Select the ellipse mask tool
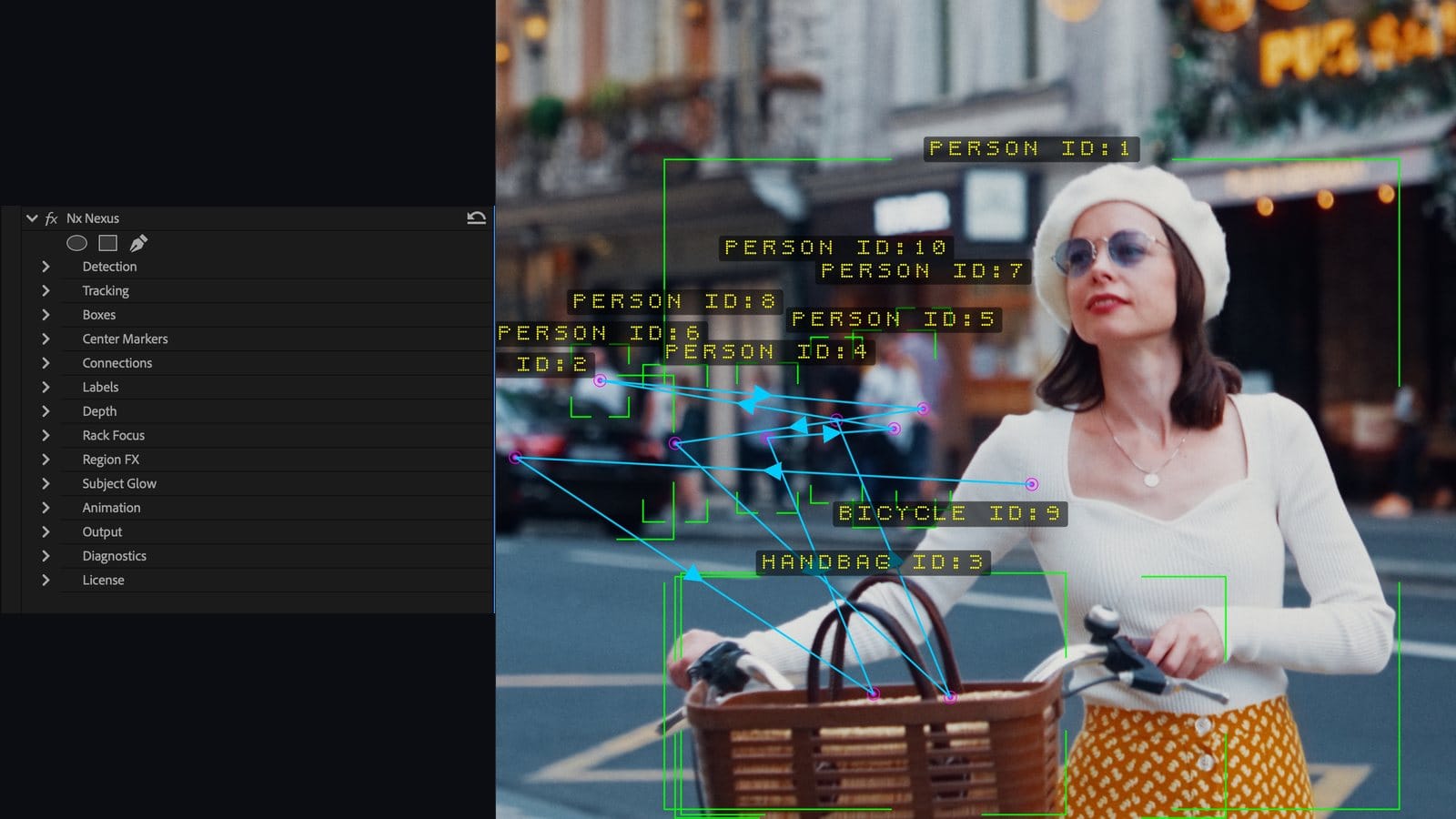This screenshot has width=1456, height=819. coord(76,243)
